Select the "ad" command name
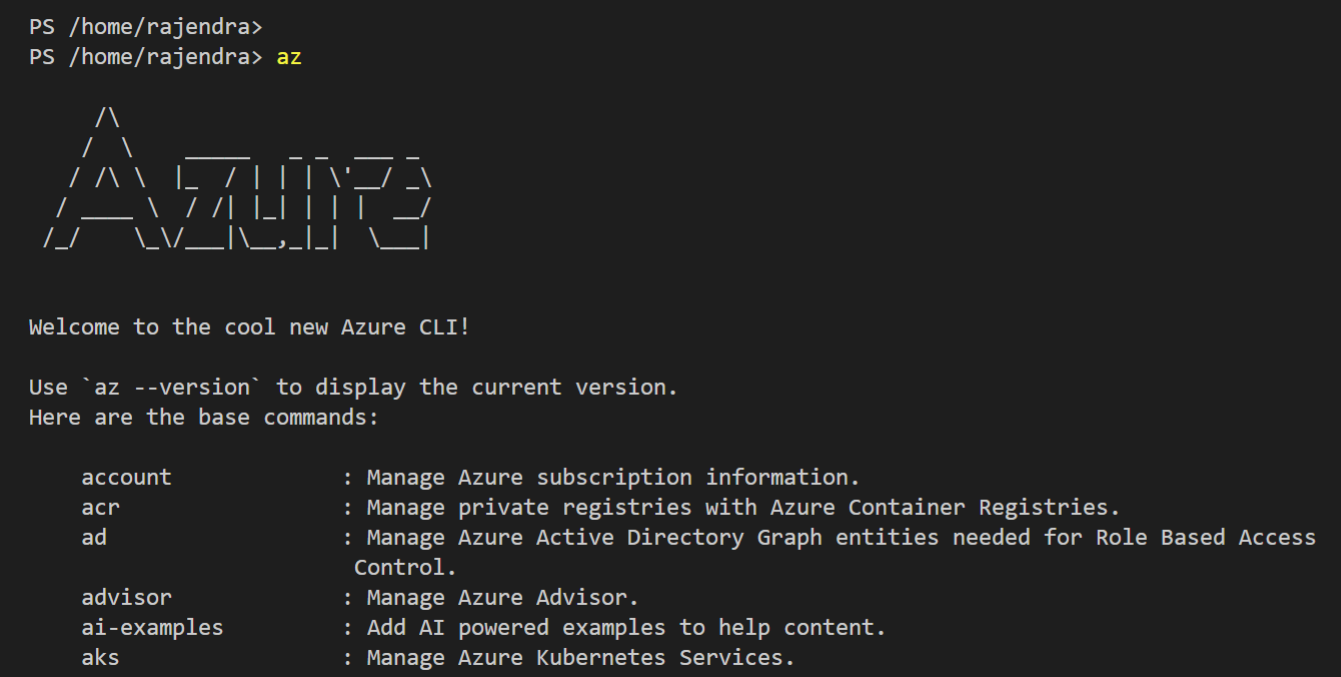The height and width of the screenshot is (677, 1341). coord(94,537)
